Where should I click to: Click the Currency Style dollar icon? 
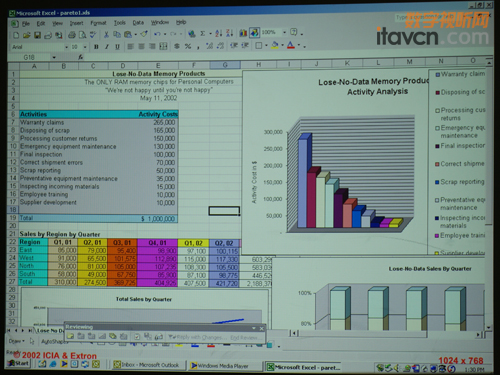tap(177, 46)
